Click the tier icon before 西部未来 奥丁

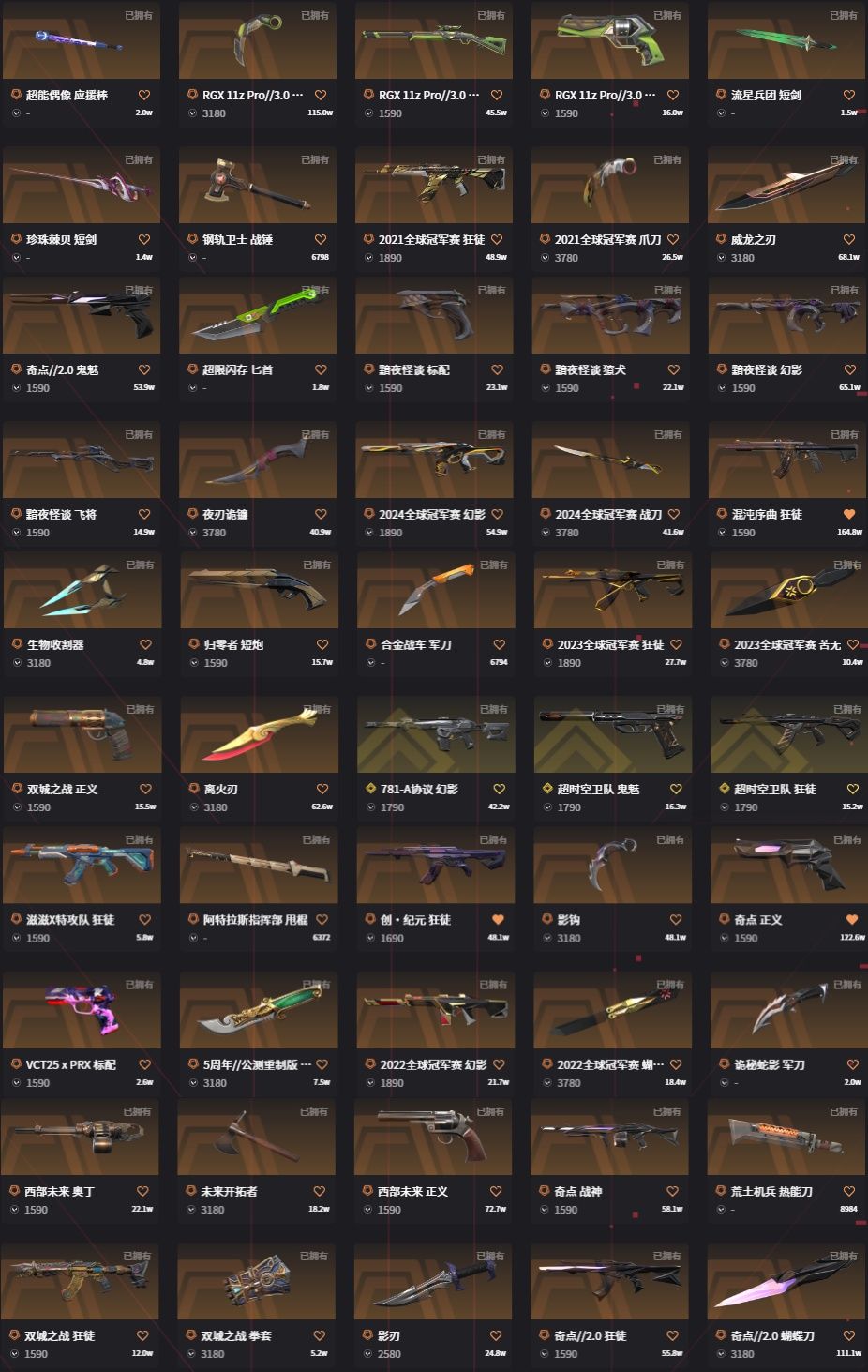(x=15, y=1191)
